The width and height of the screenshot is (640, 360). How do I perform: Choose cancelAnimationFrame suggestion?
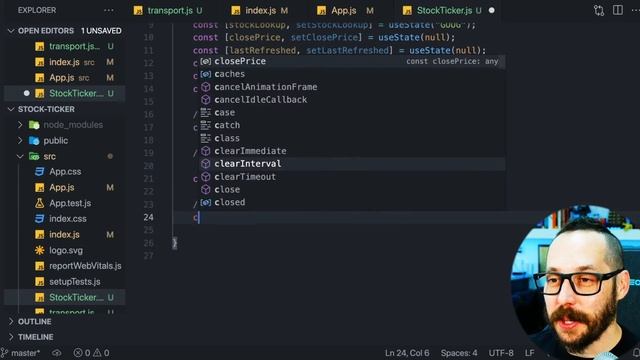coord(352,87)
